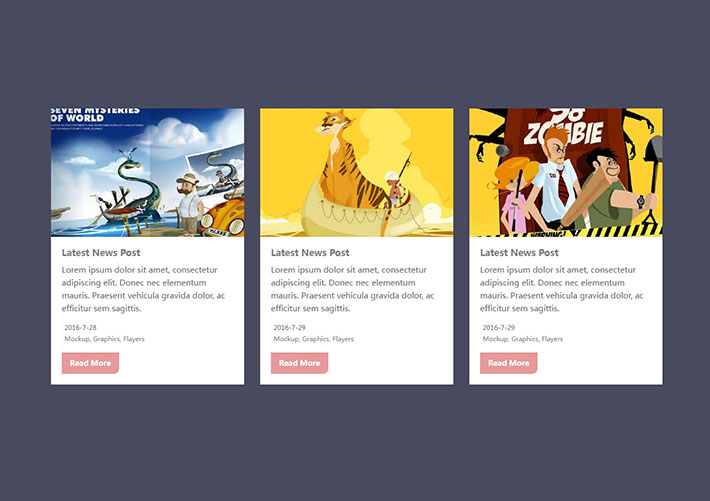Select the 2016-7-28 date on first card
The height and width of the screenshot is (501, 710).
coord(80,327)
